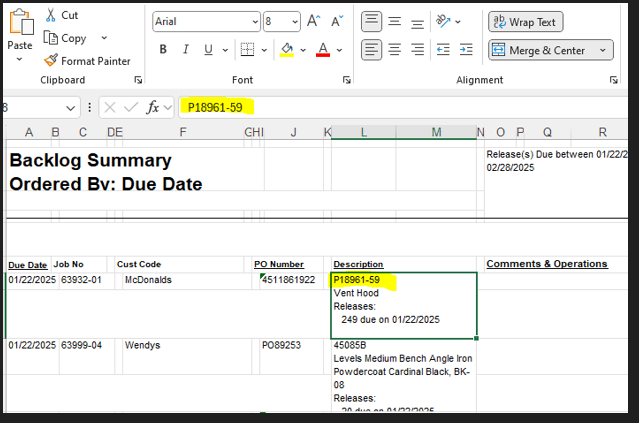Select Top Align icon
The image size is (639, 423).
point(371,21)
